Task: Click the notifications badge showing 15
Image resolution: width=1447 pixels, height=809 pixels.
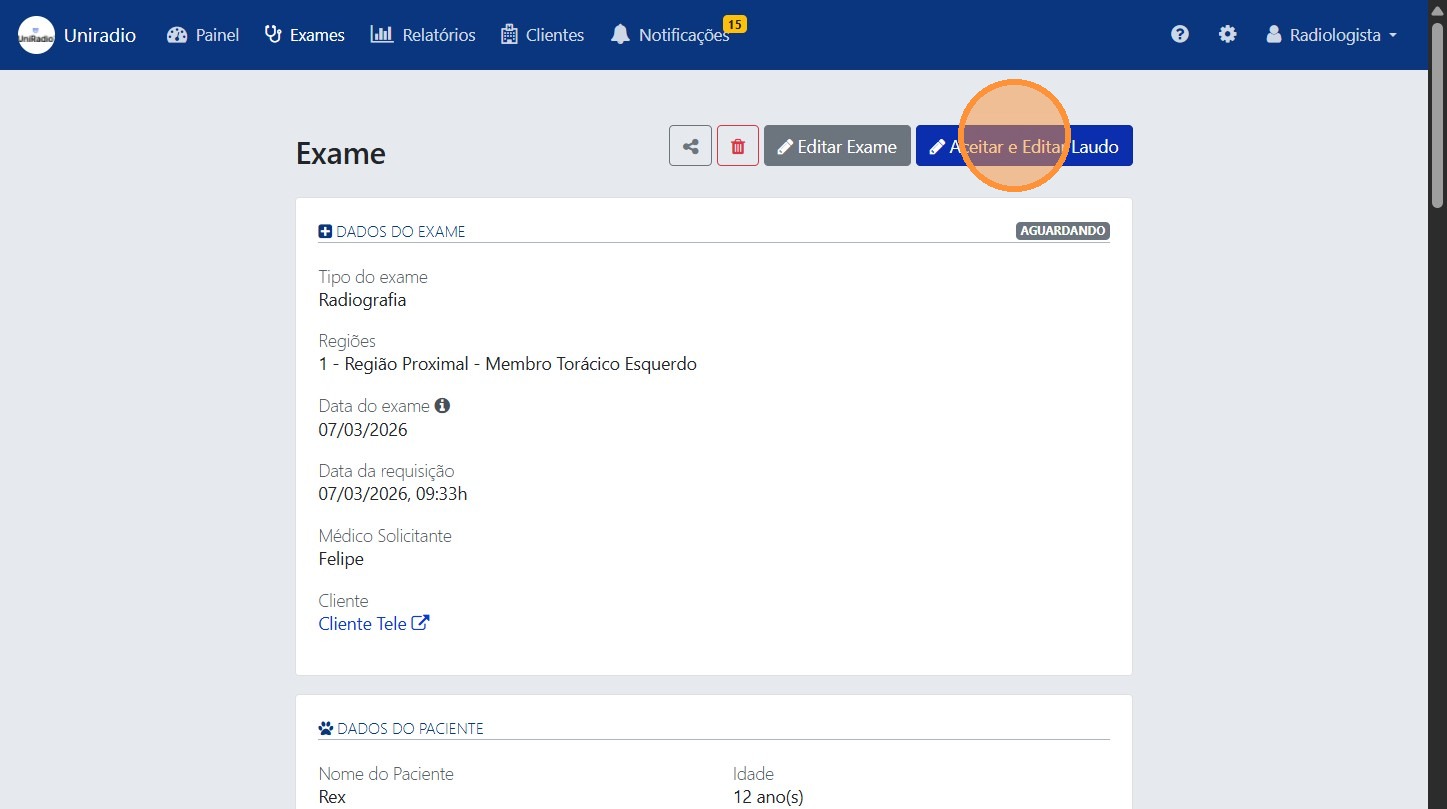Action: (735, 24)
